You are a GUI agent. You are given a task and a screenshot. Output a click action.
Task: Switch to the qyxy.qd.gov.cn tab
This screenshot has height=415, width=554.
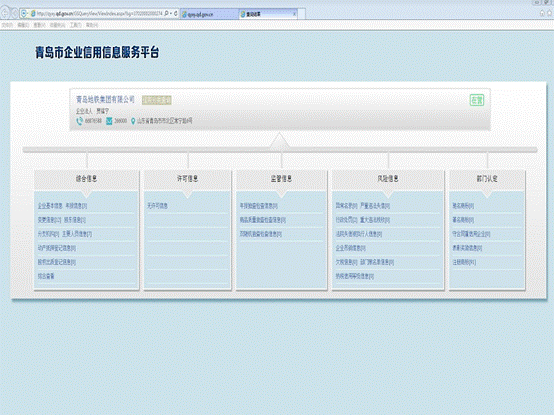point(209,14)
